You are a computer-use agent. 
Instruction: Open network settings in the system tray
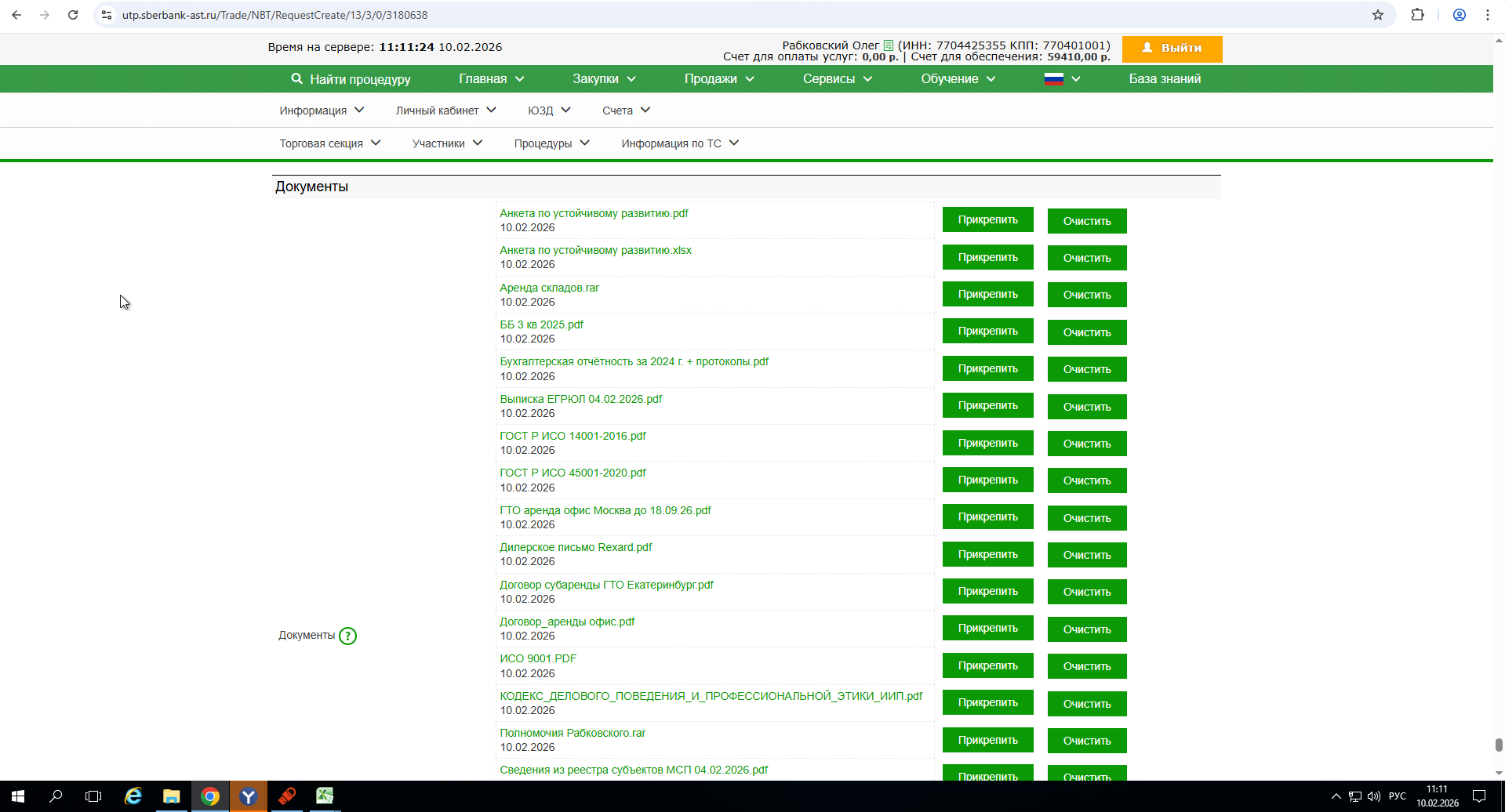point(1355,796)
